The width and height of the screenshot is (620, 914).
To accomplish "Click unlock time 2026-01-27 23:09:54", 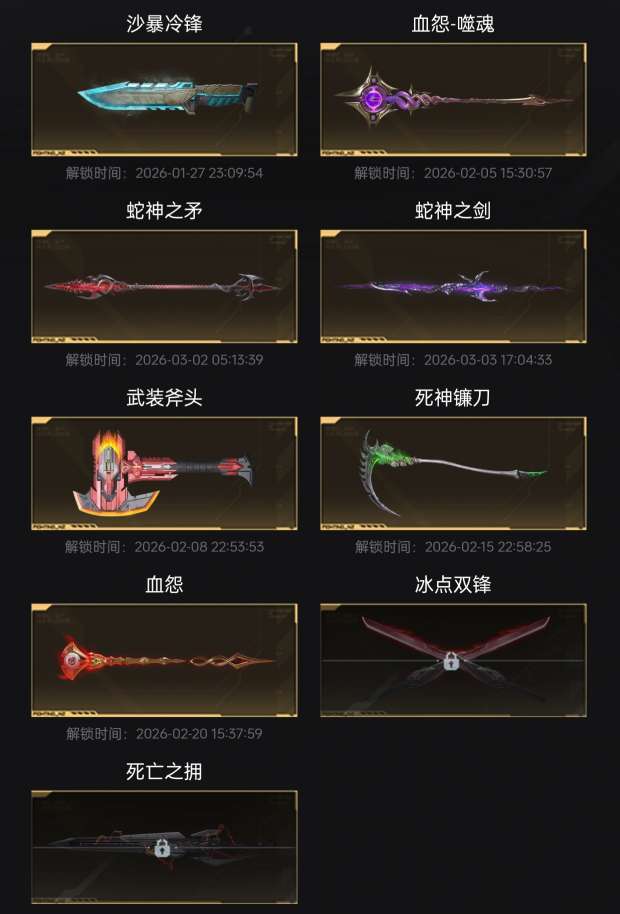I will coord(199,173).
